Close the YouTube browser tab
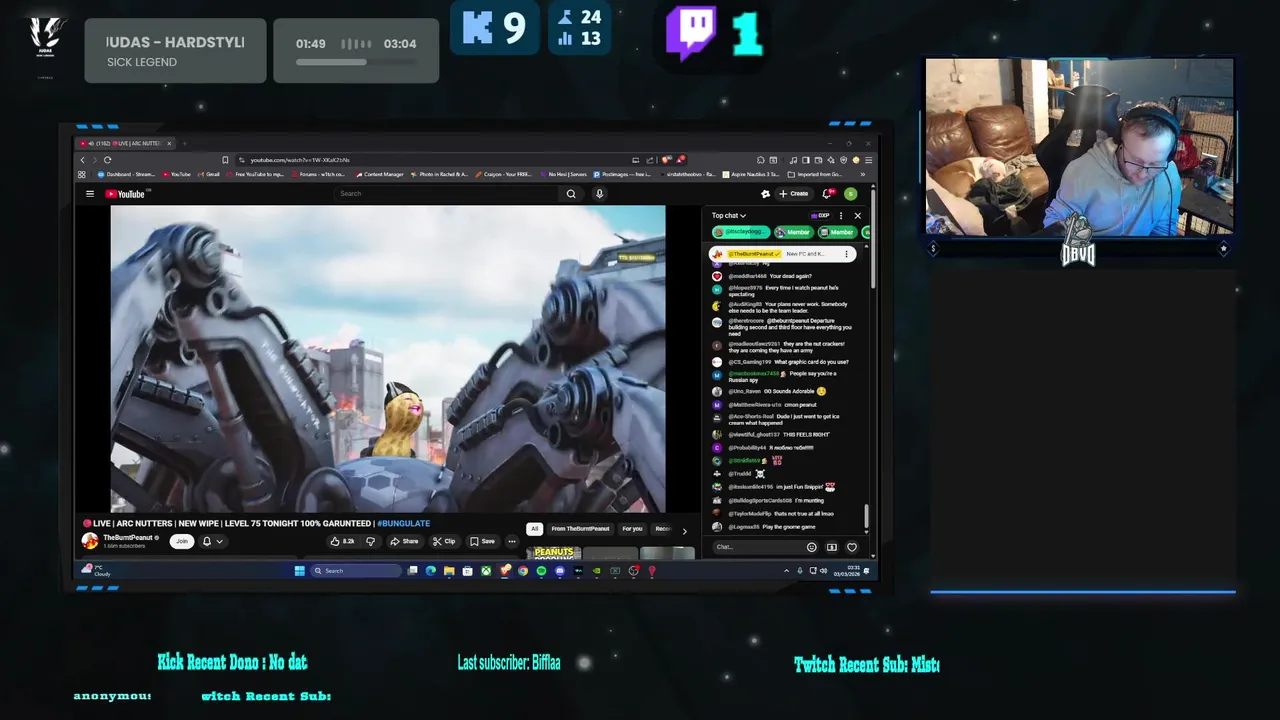 (x=169, y=143)
